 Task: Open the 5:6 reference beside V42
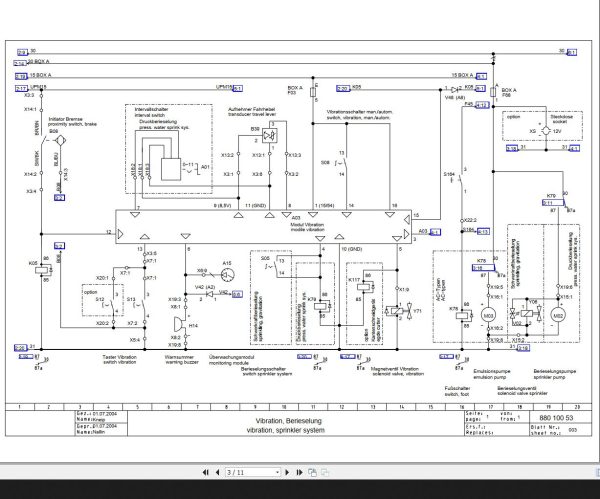tap(237, 294)
